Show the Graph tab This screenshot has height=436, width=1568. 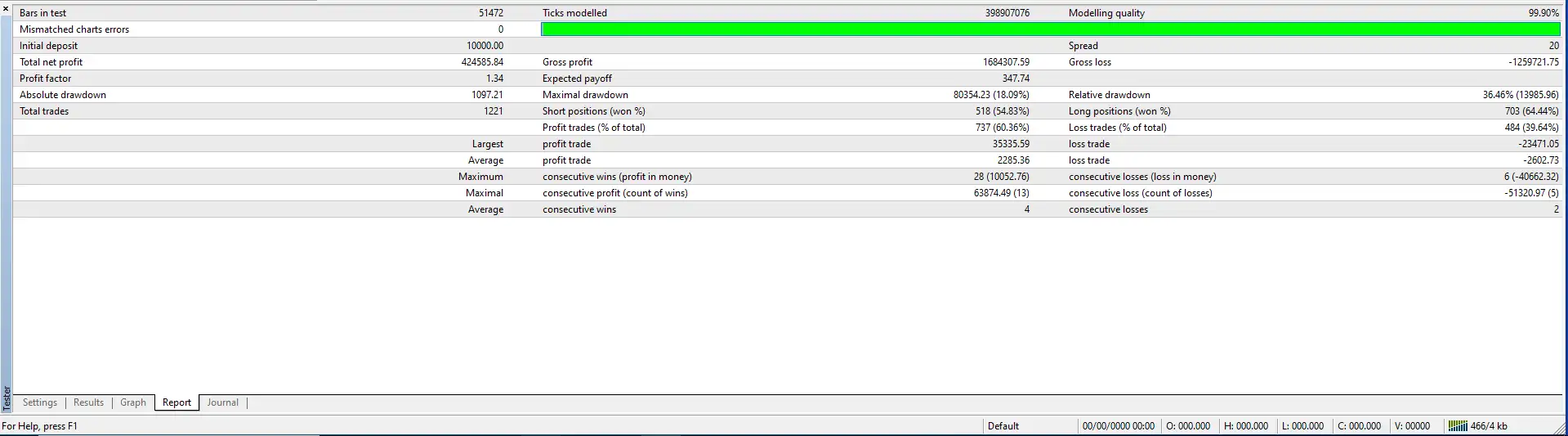(133, 402)
